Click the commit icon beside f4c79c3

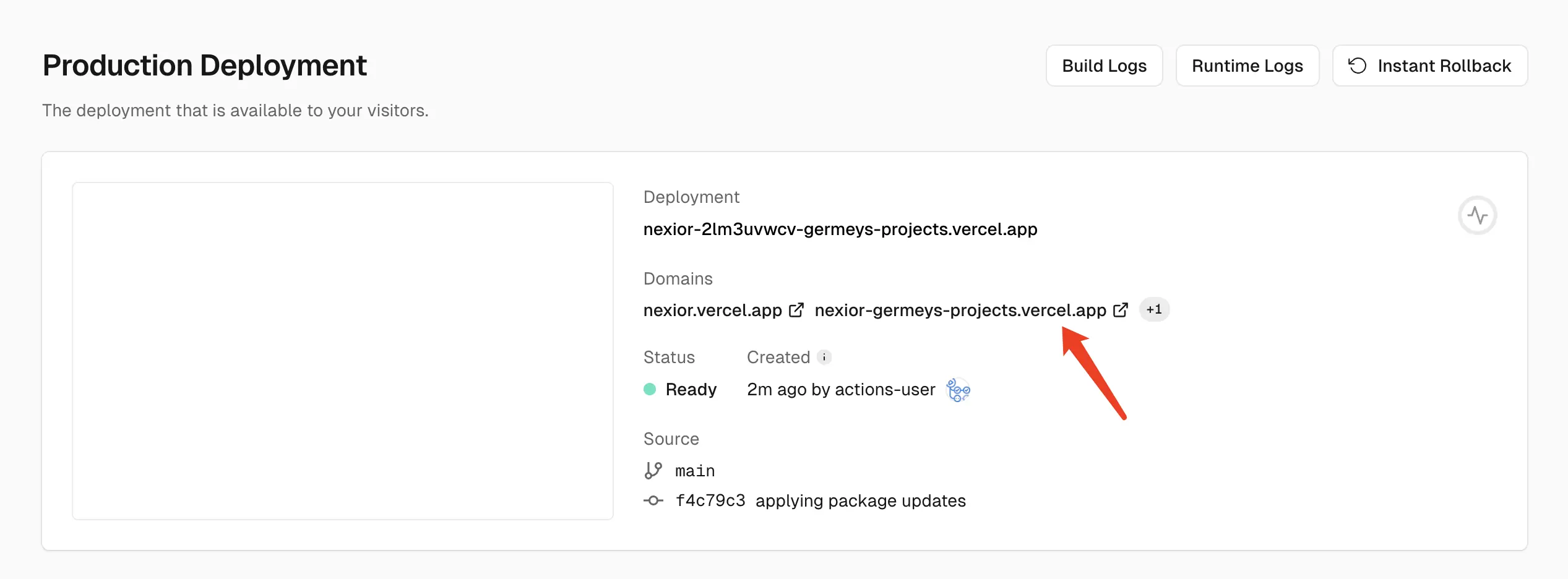coord(653,500)
